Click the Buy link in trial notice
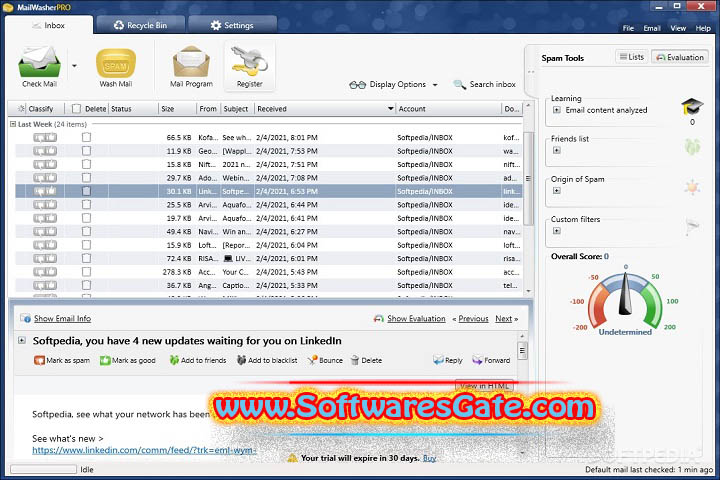The width and height of the screenshot is (720, 480). [x=429, y=458]
